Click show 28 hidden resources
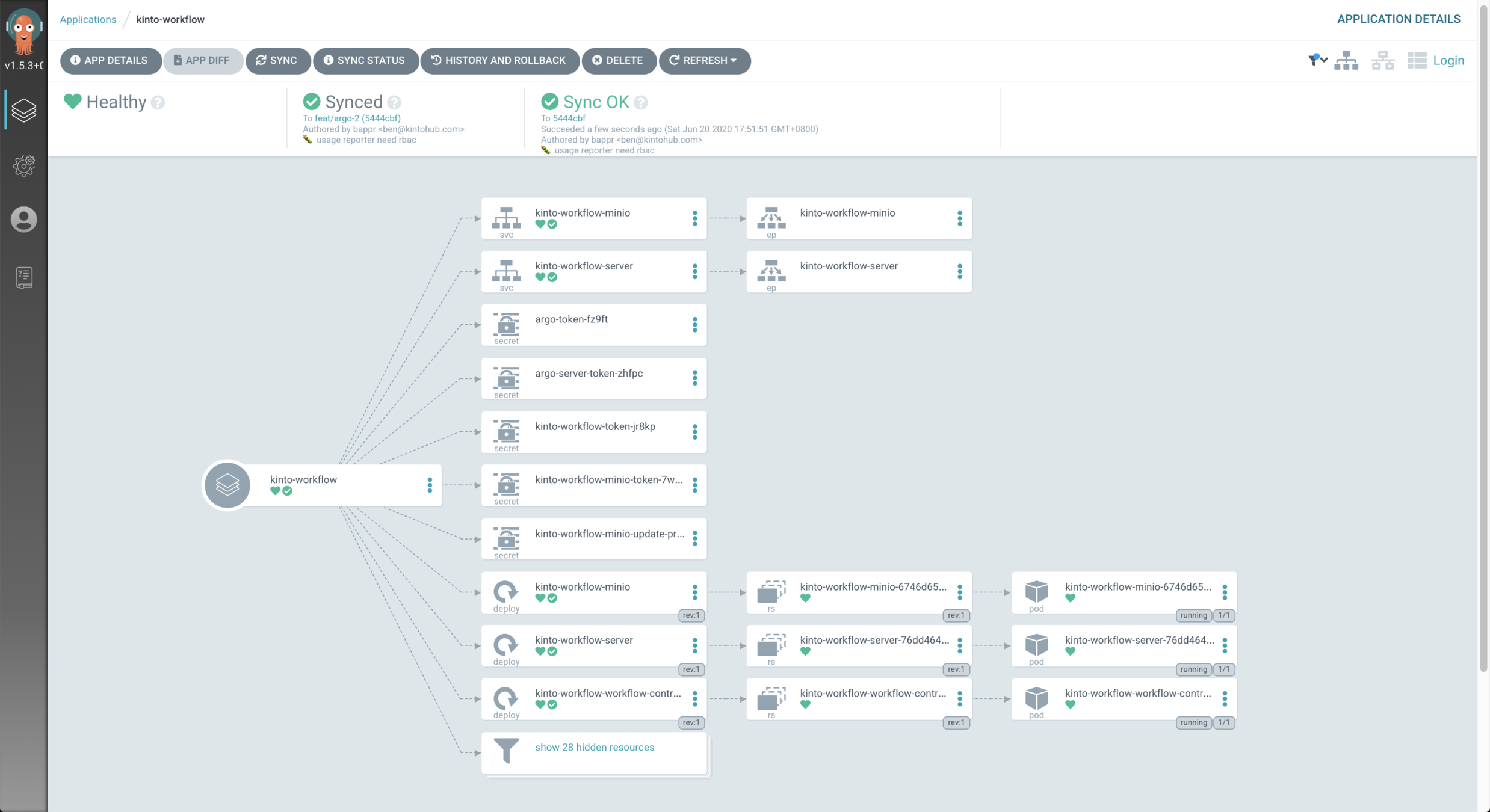 click(594, 747)
